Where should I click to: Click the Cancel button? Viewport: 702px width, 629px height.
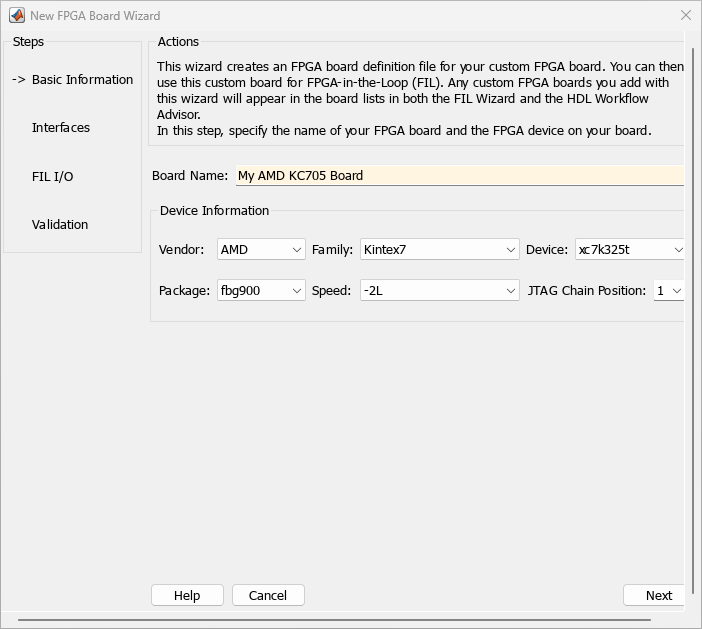pyautogui.click(x=268, y=595)
